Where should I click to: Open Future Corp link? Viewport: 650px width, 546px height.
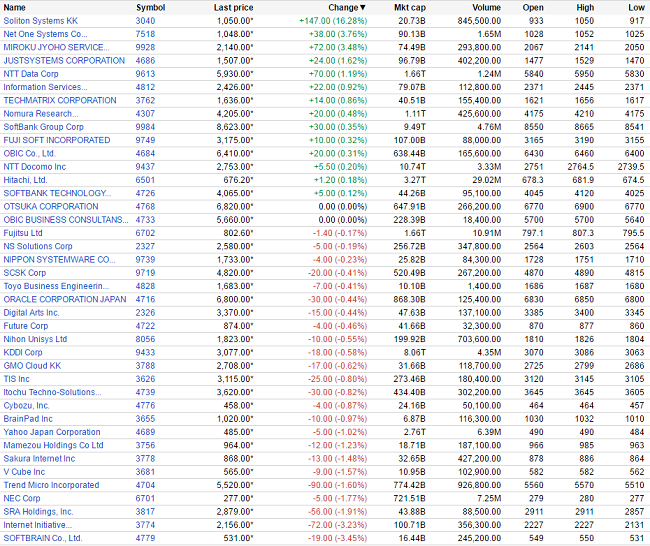pos(26,326)
